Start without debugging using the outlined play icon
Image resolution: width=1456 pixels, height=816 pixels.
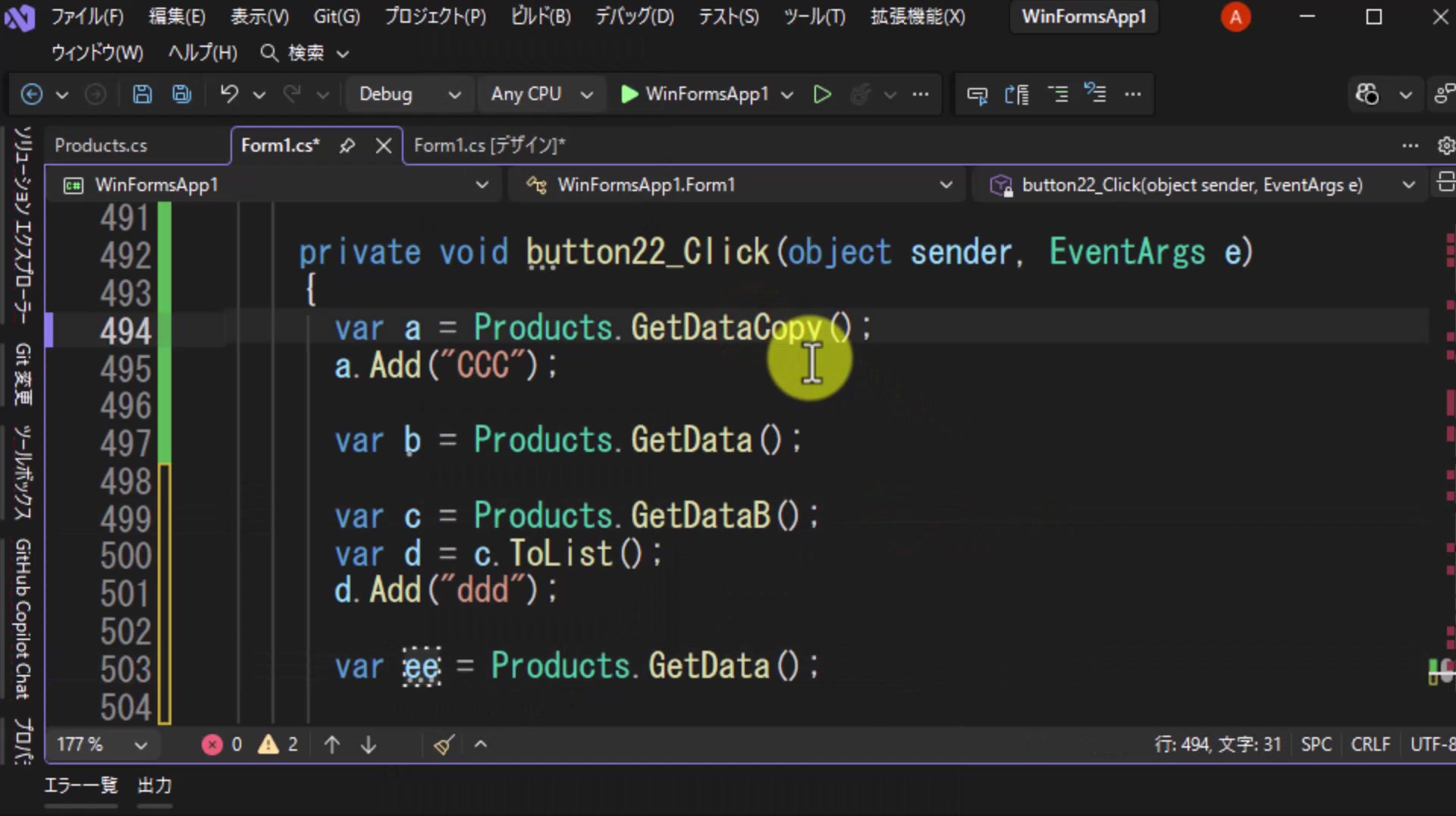(x=822, y=94)
